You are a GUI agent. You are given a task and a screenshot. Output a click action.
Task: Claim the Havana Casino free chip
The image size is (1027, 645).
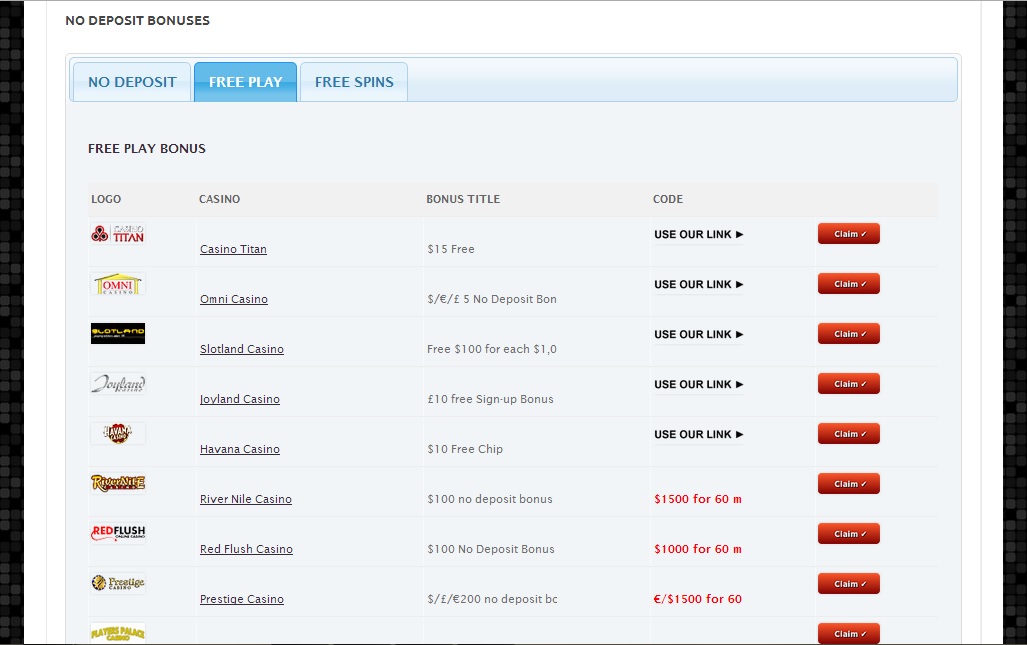pyautogui.click(x=849, y=433)
